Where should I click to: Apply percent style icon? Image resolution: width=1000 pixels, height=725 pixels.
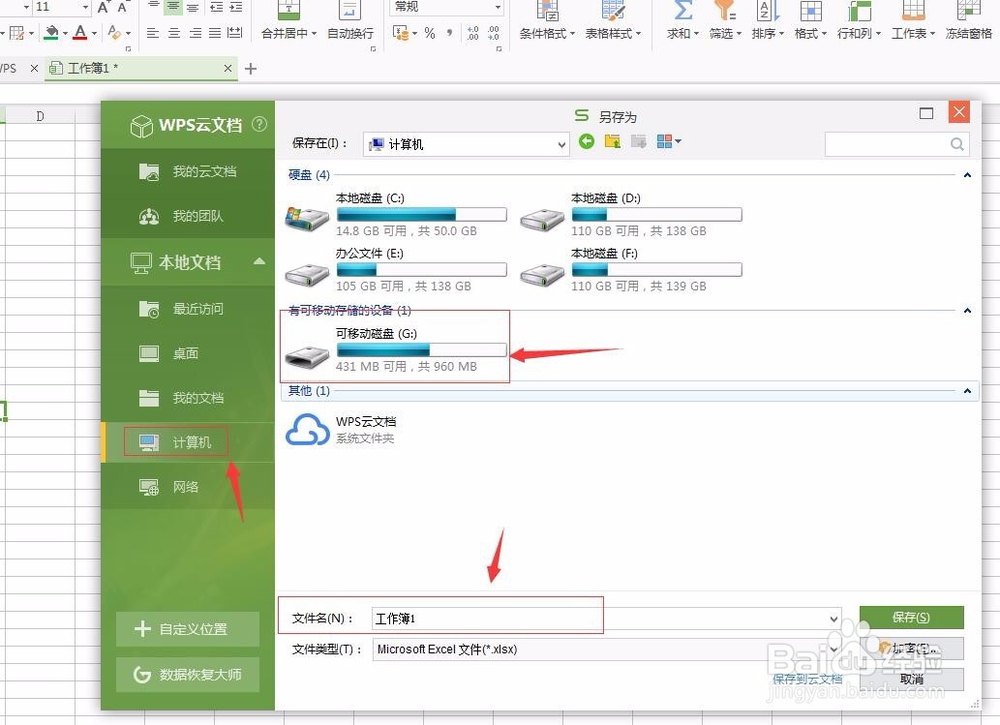coord(430,33)
